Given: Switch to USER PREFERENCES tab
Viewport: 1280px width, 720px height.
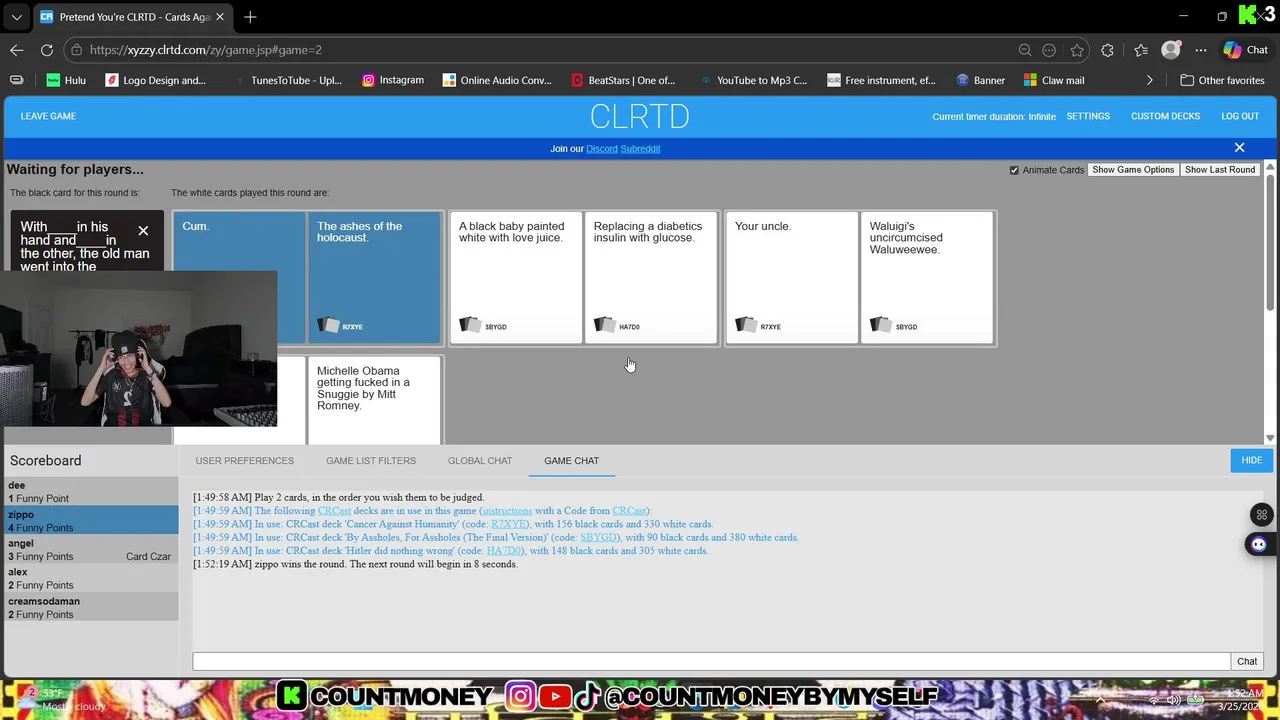Looking at the screenshot, I should 245,461.
